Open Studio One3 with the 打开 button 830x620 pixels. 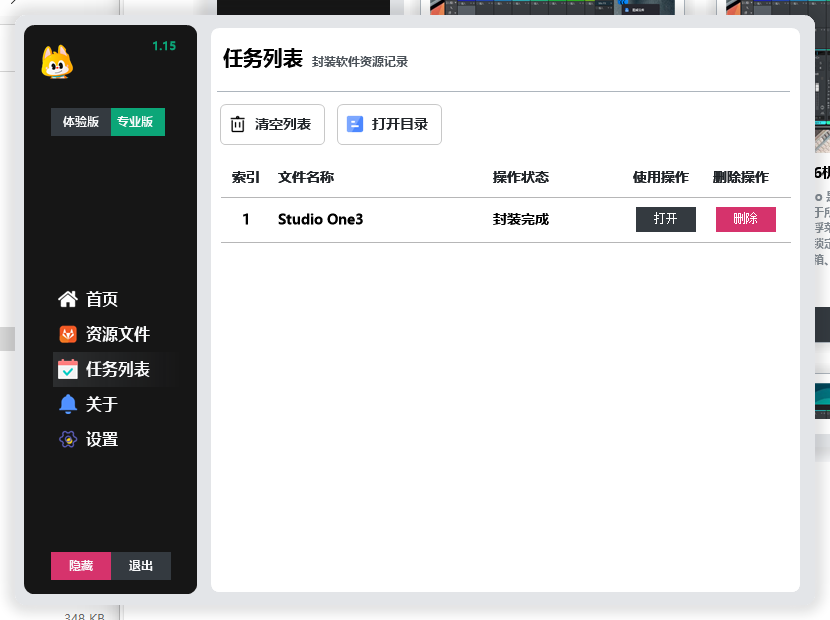665,219
